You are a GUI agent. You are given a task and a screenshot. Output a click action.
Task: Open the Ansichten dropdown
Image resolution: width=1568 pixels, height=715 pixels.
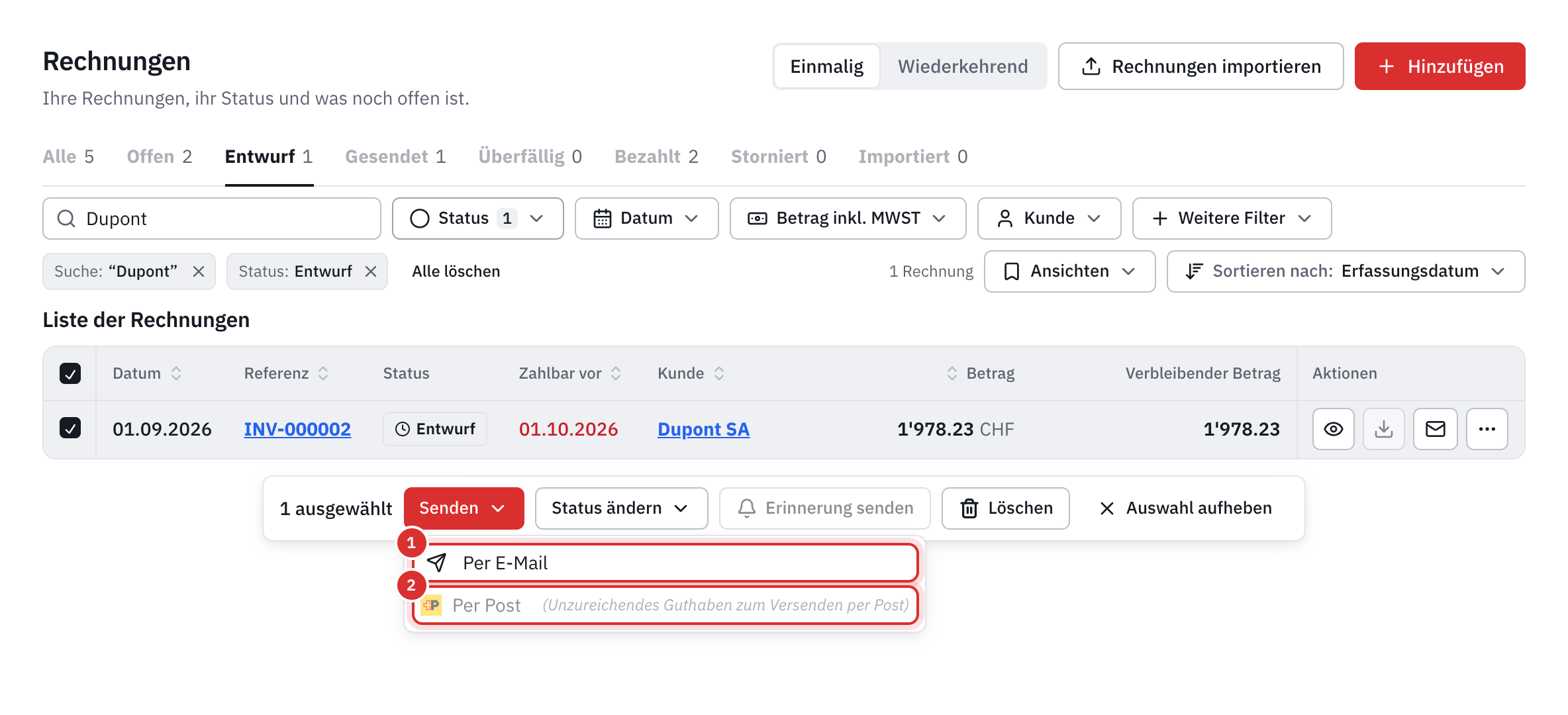[1069, 271]
